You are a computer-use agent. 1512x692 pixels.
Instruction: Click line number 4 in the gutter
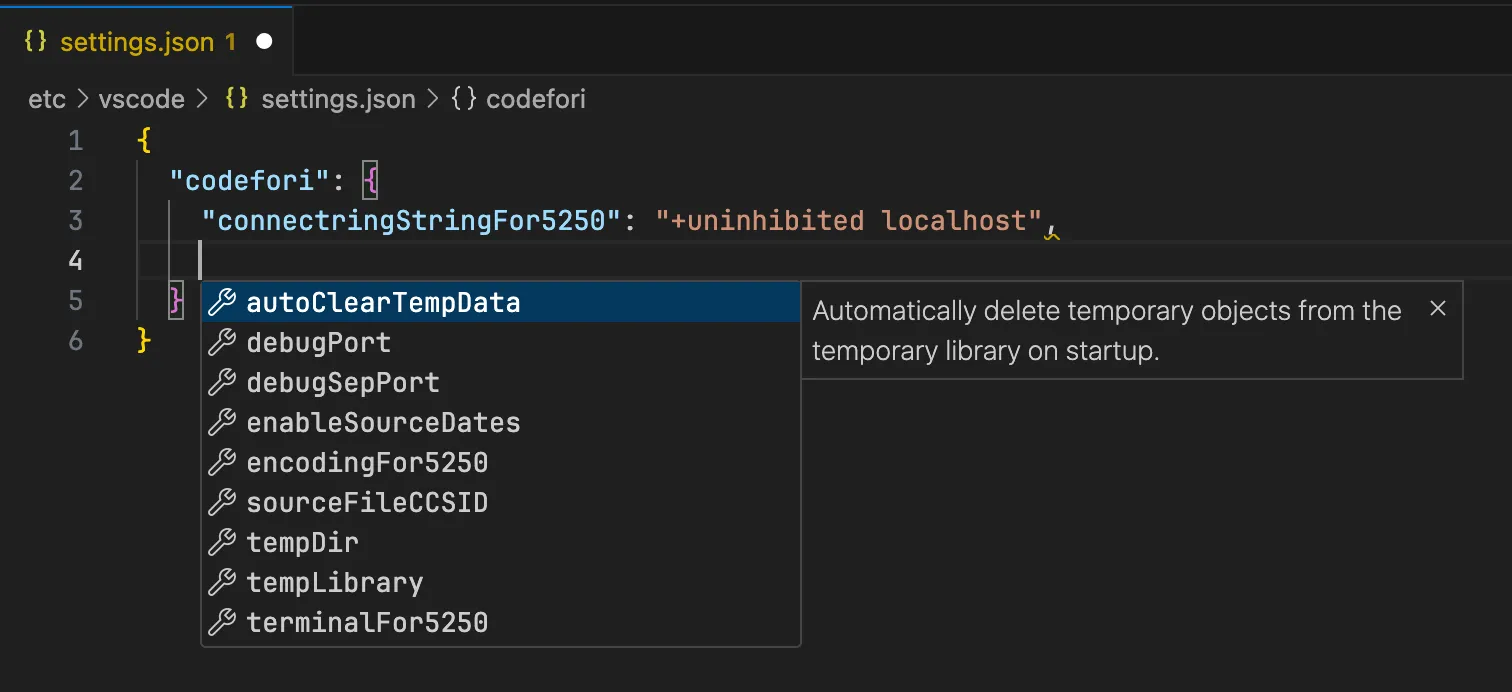click(76, 261)
